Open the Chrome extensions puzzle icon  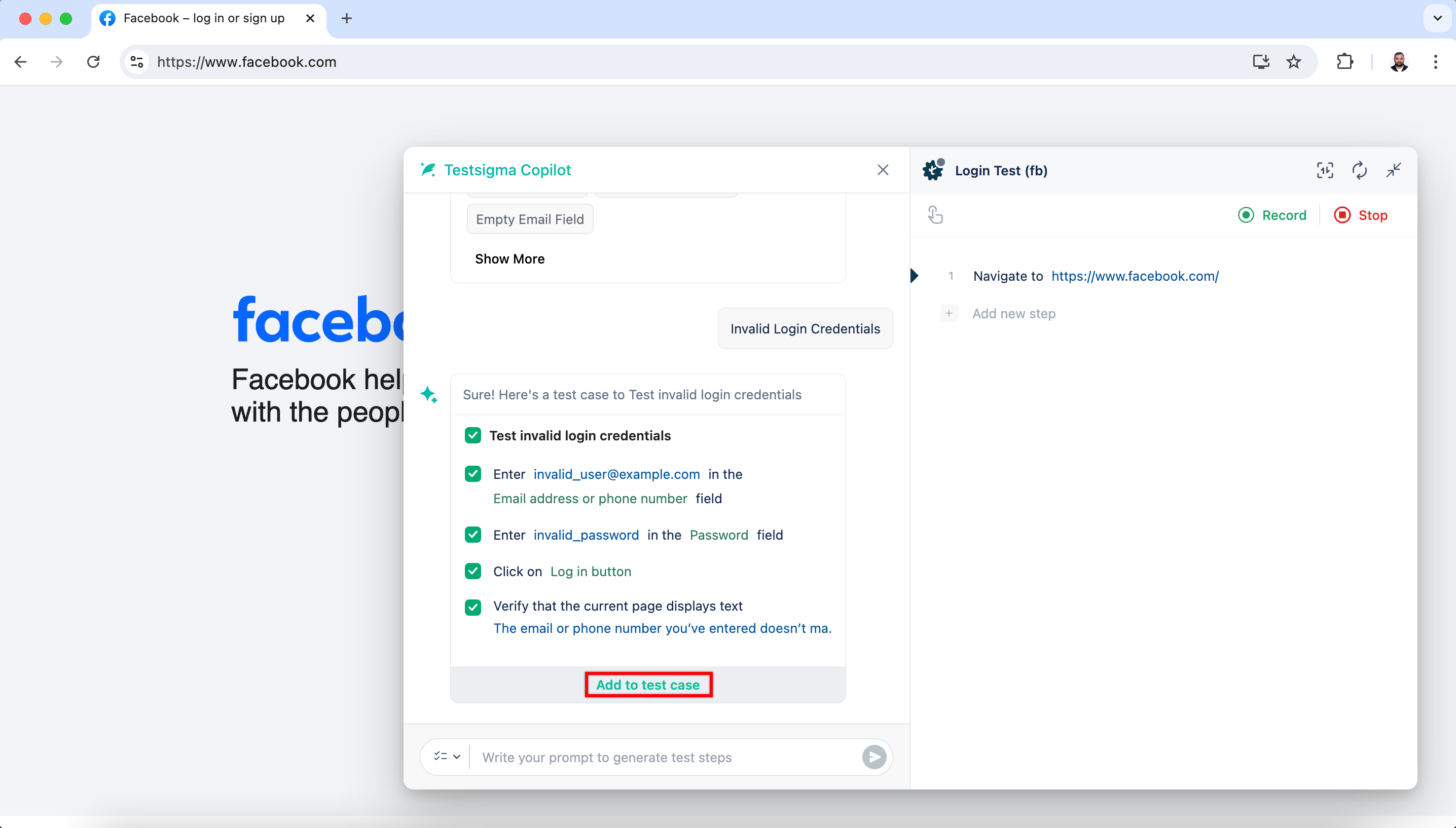coord(1344,61)
